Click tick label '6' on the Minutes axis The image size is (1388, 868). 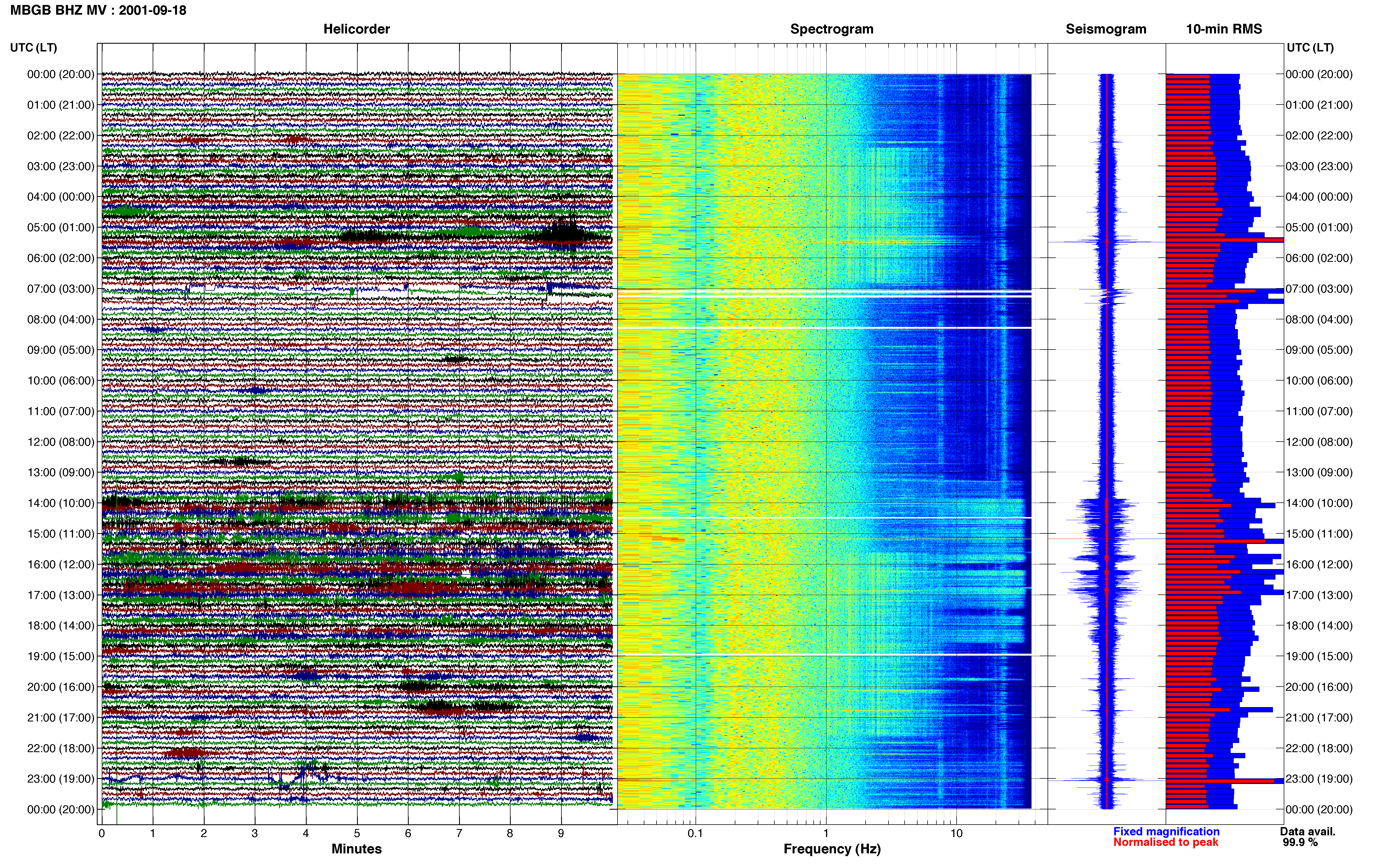(x=408, y=833)
